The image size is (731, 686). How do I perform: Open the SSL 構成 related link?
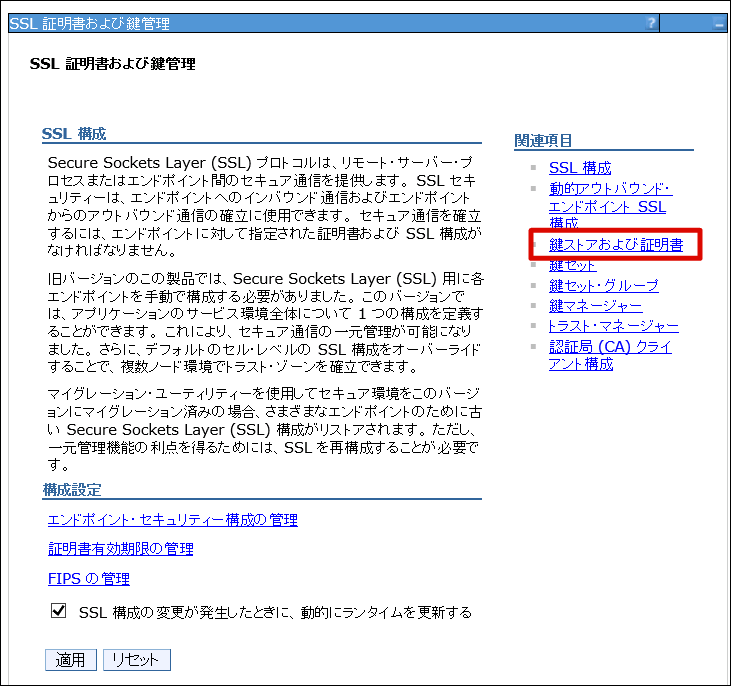coord(580,168)
